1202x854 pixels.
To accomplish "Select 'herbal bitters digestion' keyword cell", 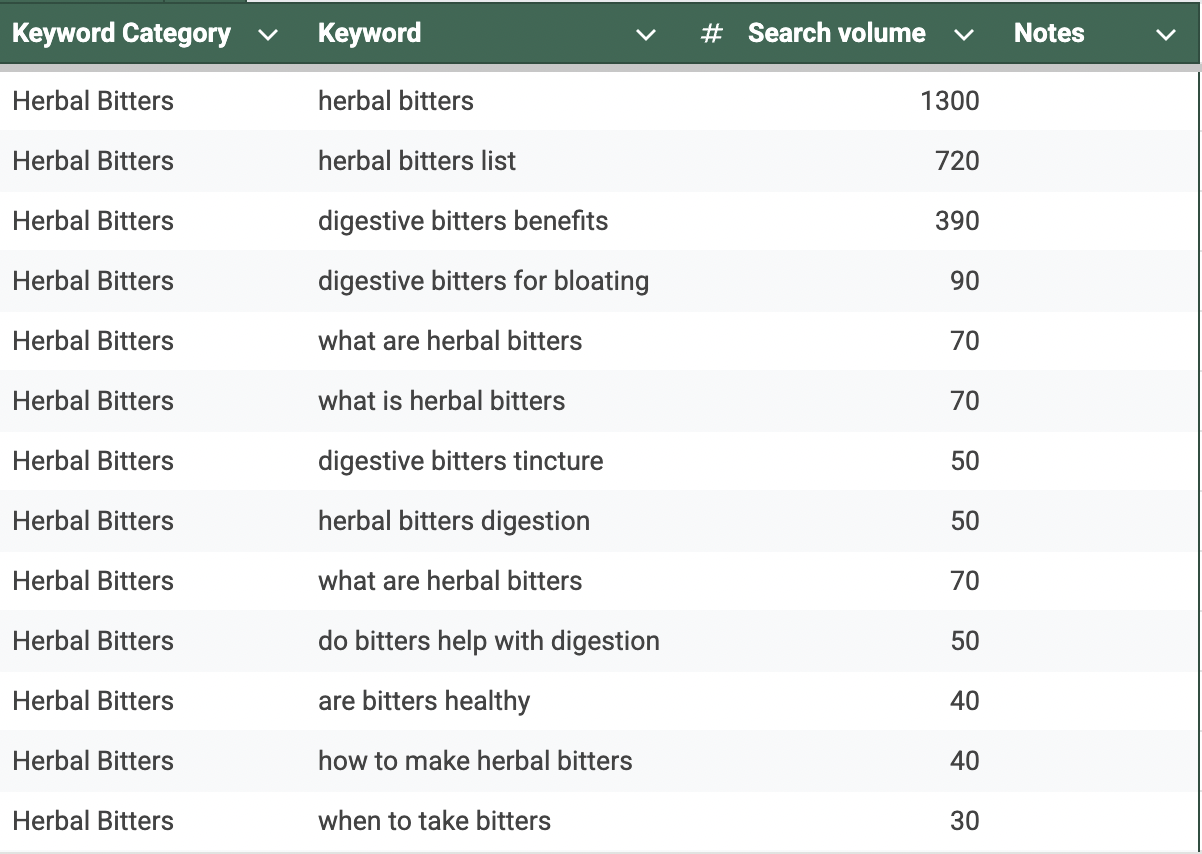I will click(454, 521).
